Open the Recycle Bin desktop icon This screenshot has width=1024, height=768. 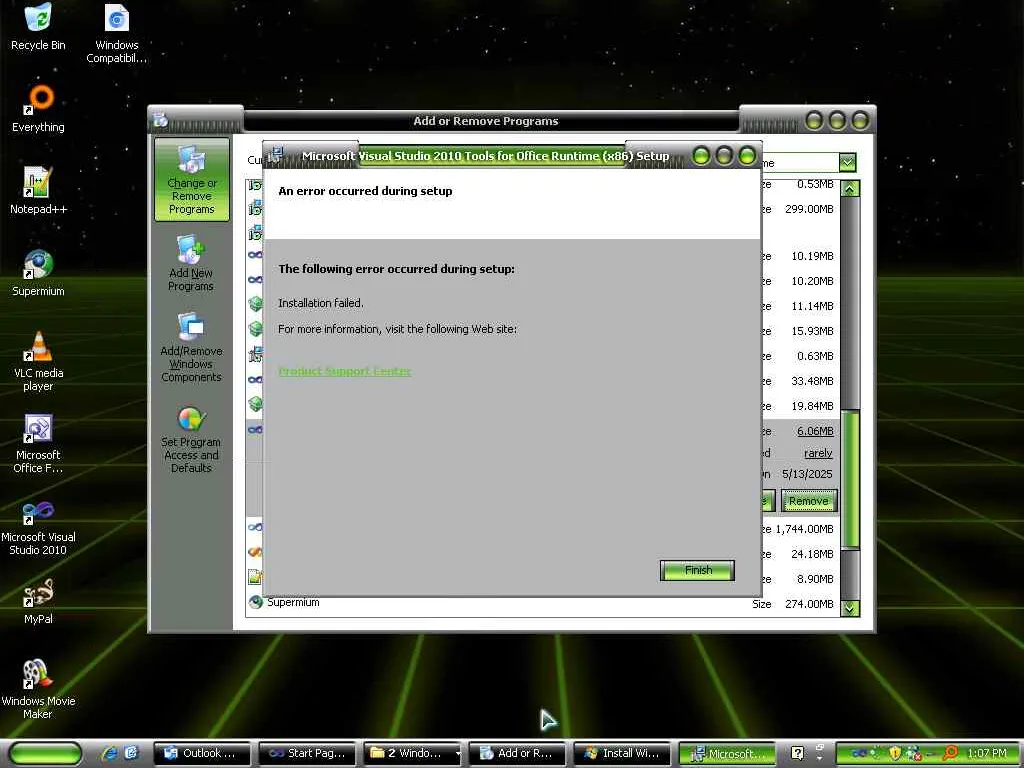pos(39,27)
